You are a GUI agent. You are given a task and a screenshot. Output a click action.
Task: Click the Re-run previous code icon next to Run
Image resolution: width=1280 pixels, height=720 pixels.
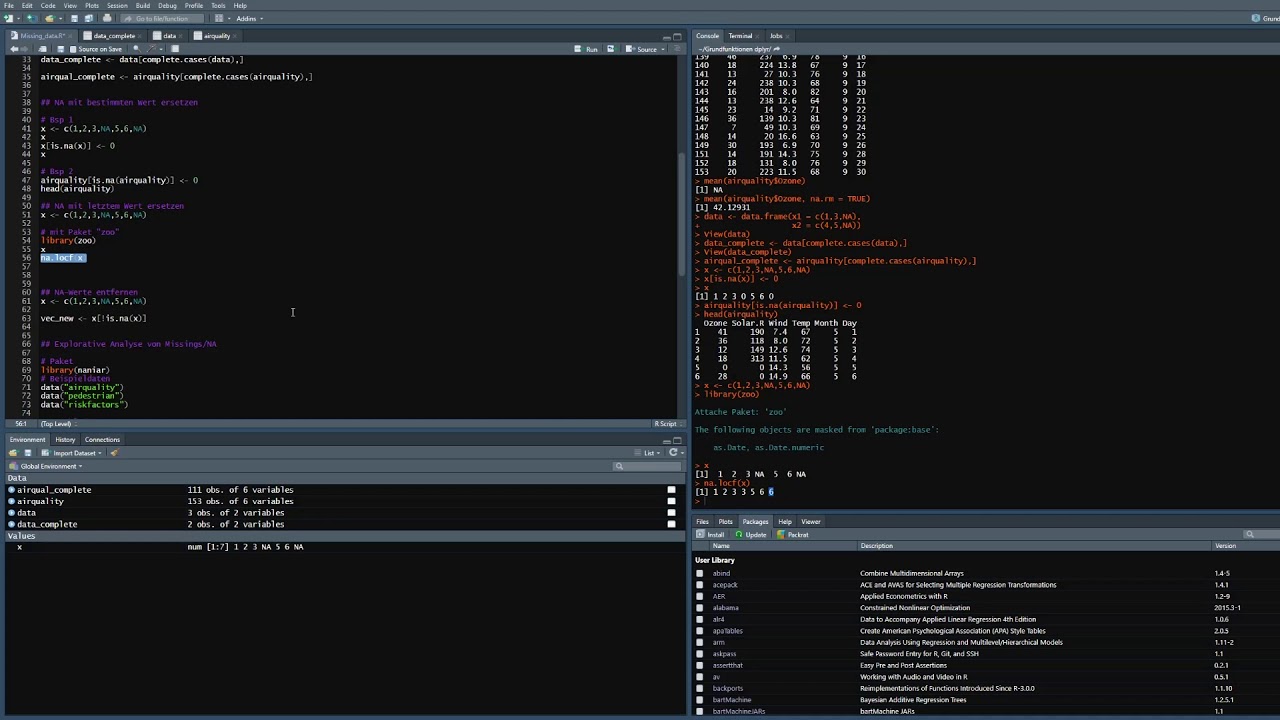click(x=611, y=49)
